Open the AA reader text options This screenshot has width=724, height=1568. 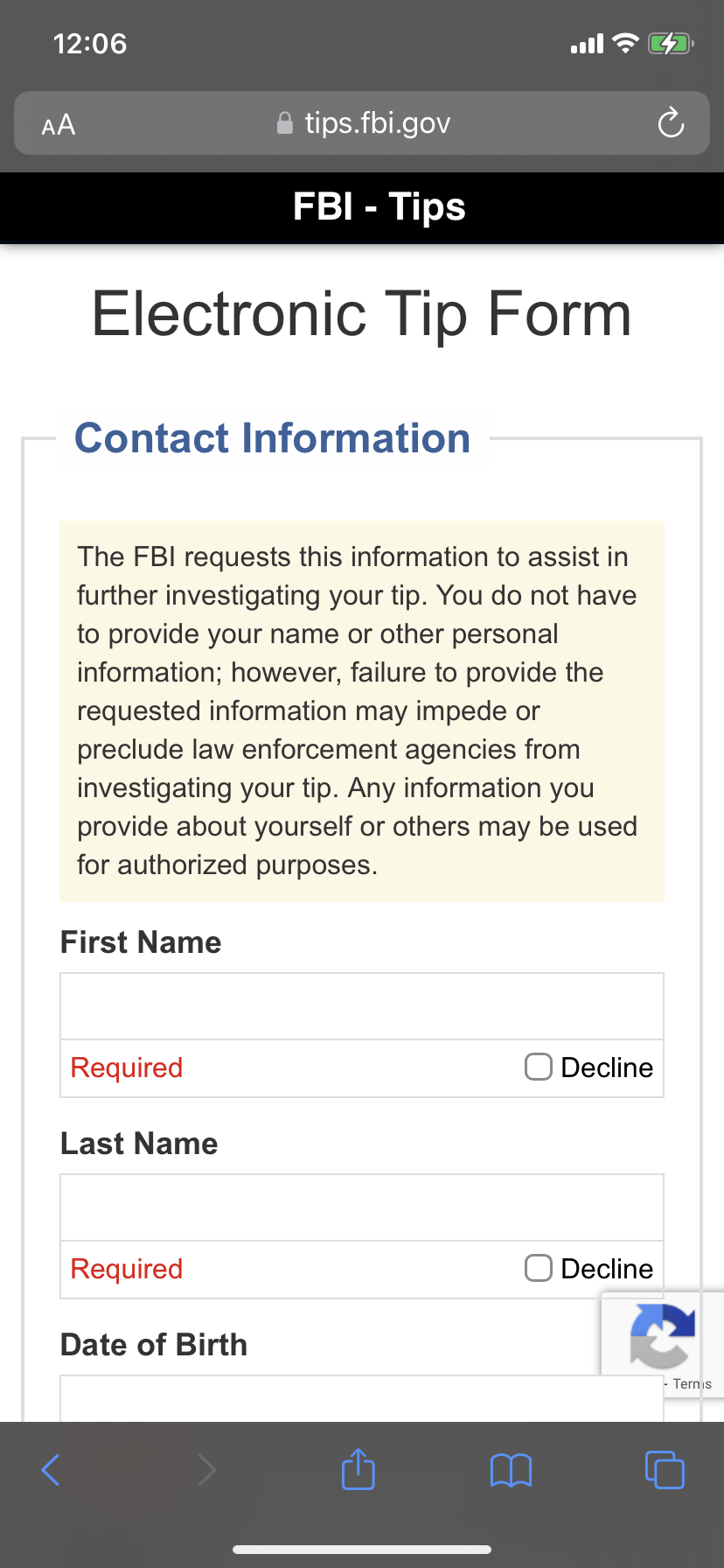(x=59, y=125)
